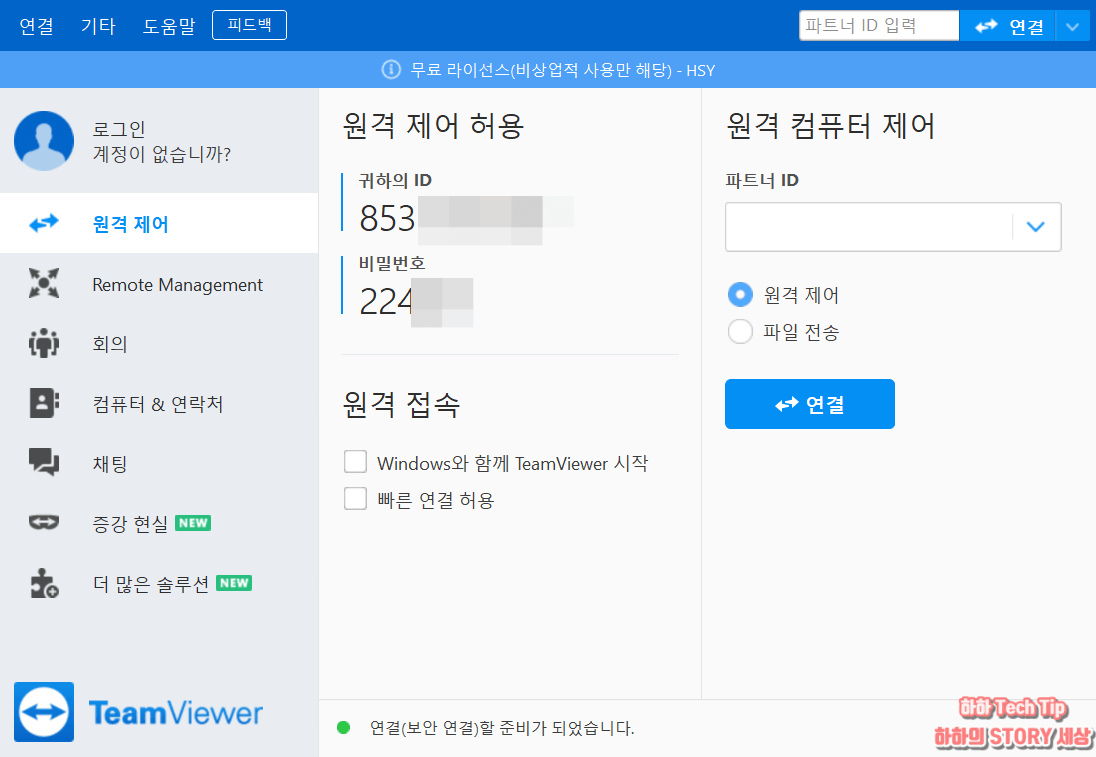
Task: Expand the header 연결 dropdown arrow
Action: [1072, 27]
